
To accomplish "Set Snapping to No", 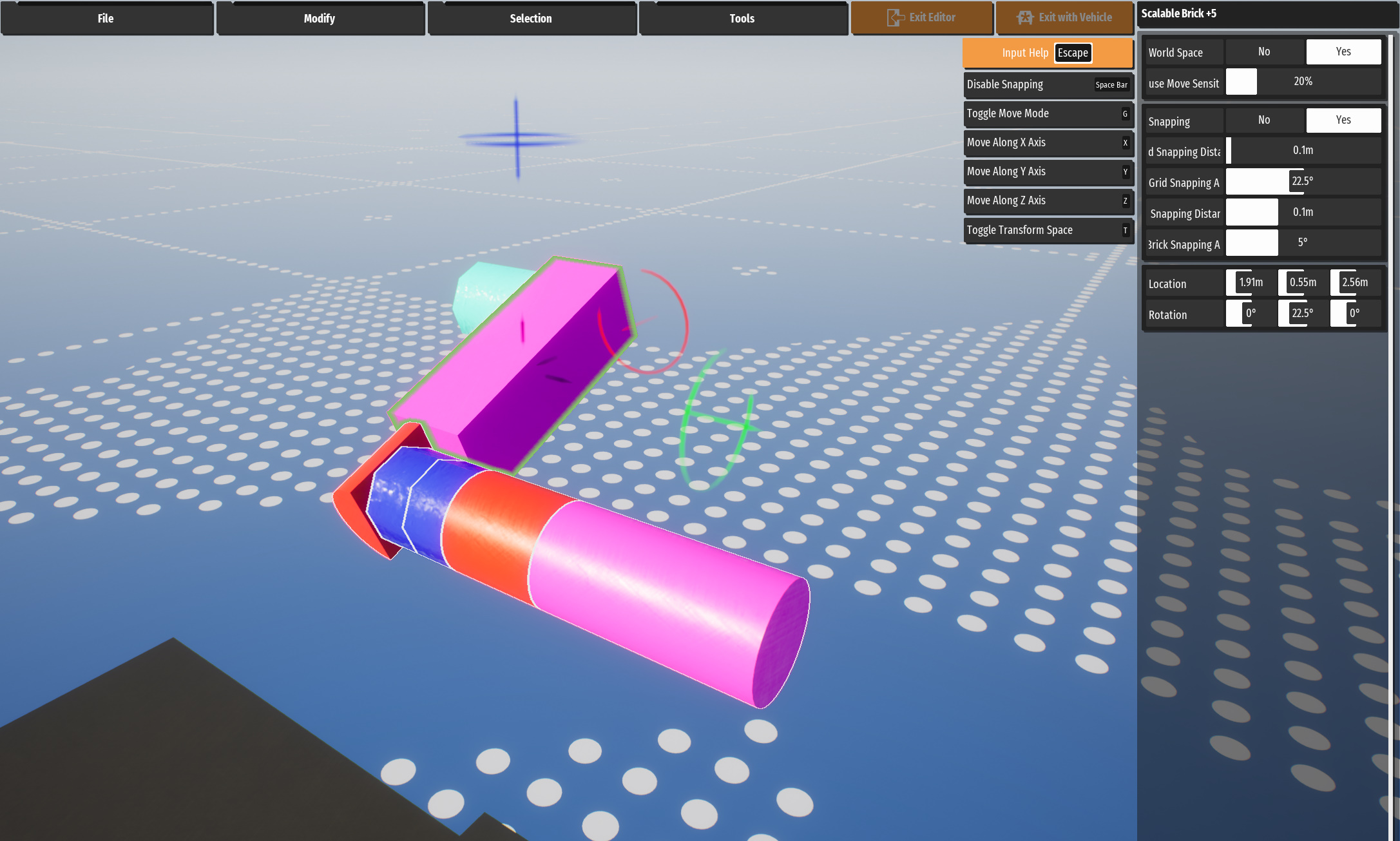I will point(1264,120).
